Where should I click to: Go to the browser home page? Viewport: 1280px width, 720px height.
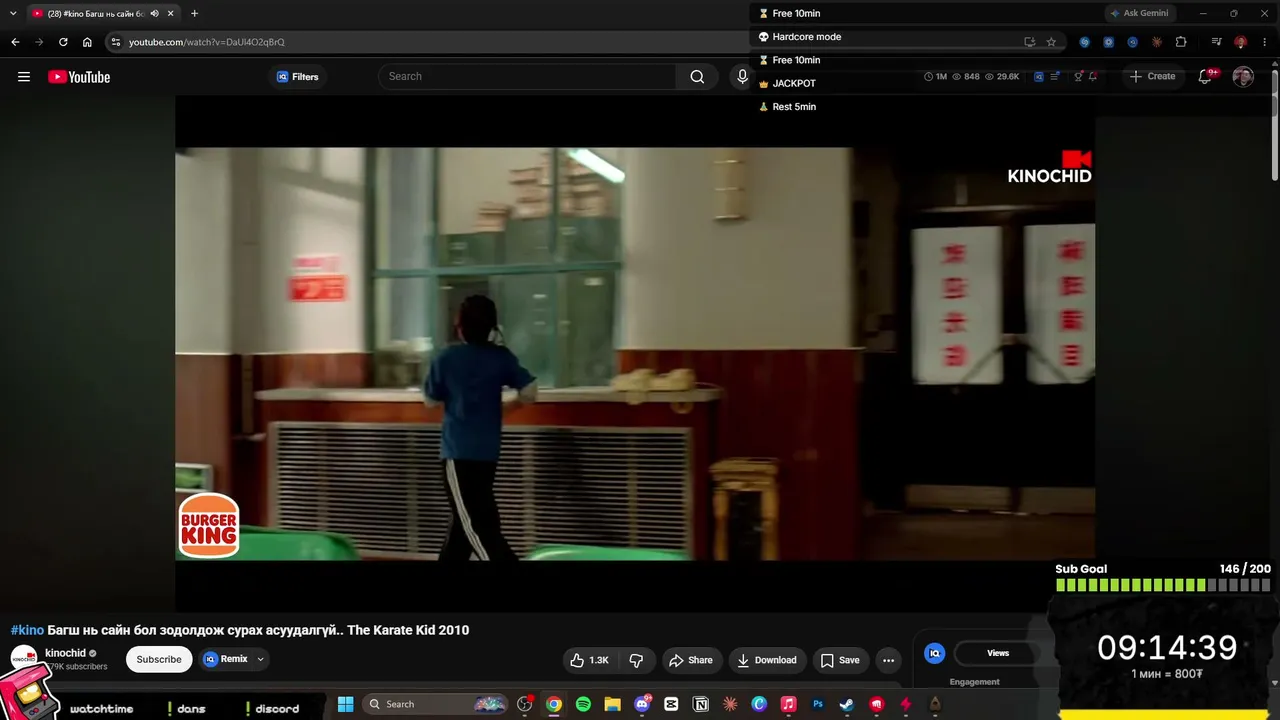[x=87, y=42]
